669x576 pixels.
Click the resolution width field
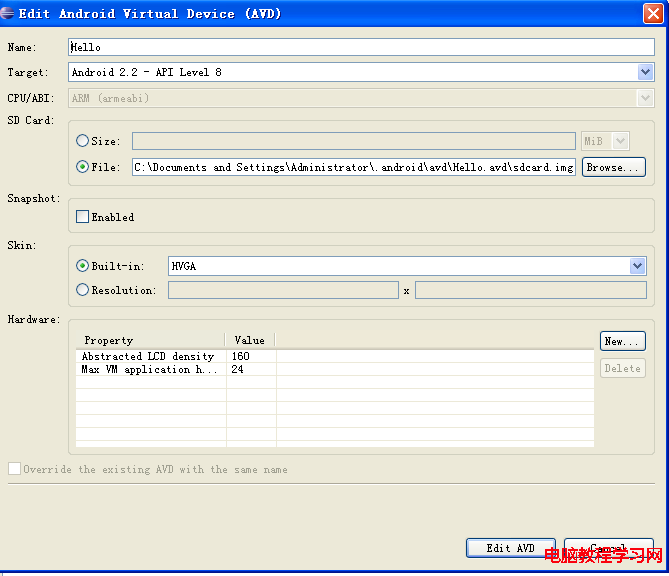pyautogui.click(x=283, y=290)
